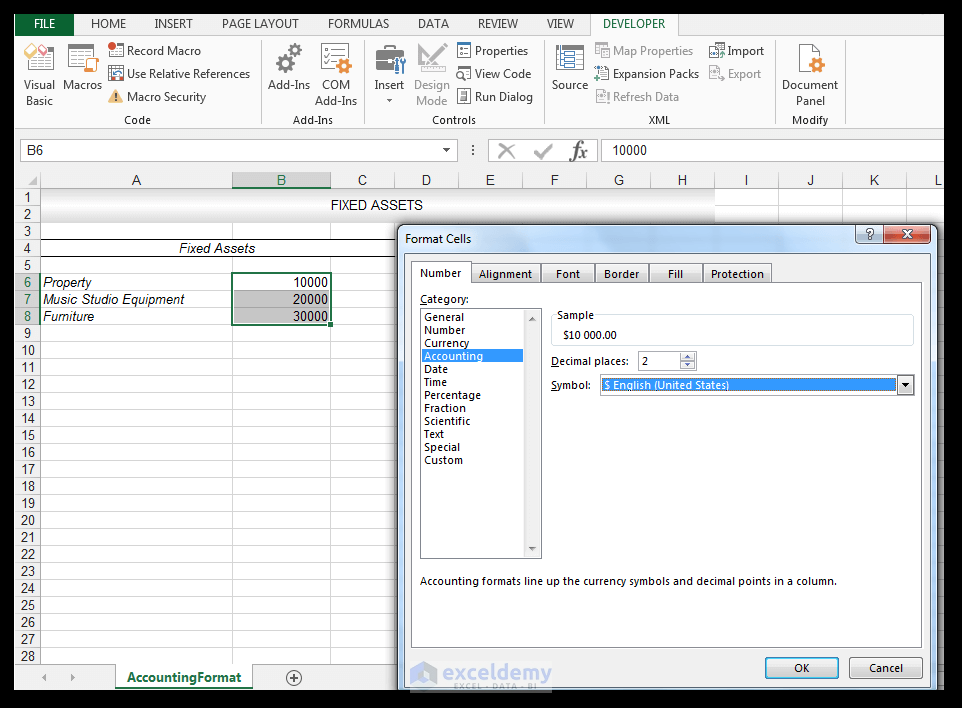Decrease Decimal places with down arrow
This screenshot has width=962, height=708.
(x=688, y=366)
